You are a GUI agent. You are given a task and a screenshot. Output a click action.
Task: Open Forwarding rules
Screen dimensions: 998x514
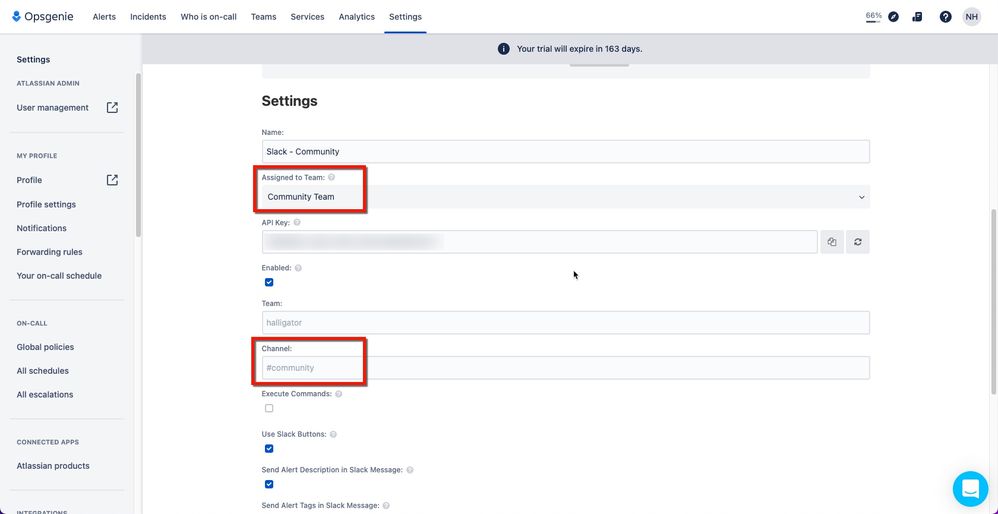click(x=50, y=252)
